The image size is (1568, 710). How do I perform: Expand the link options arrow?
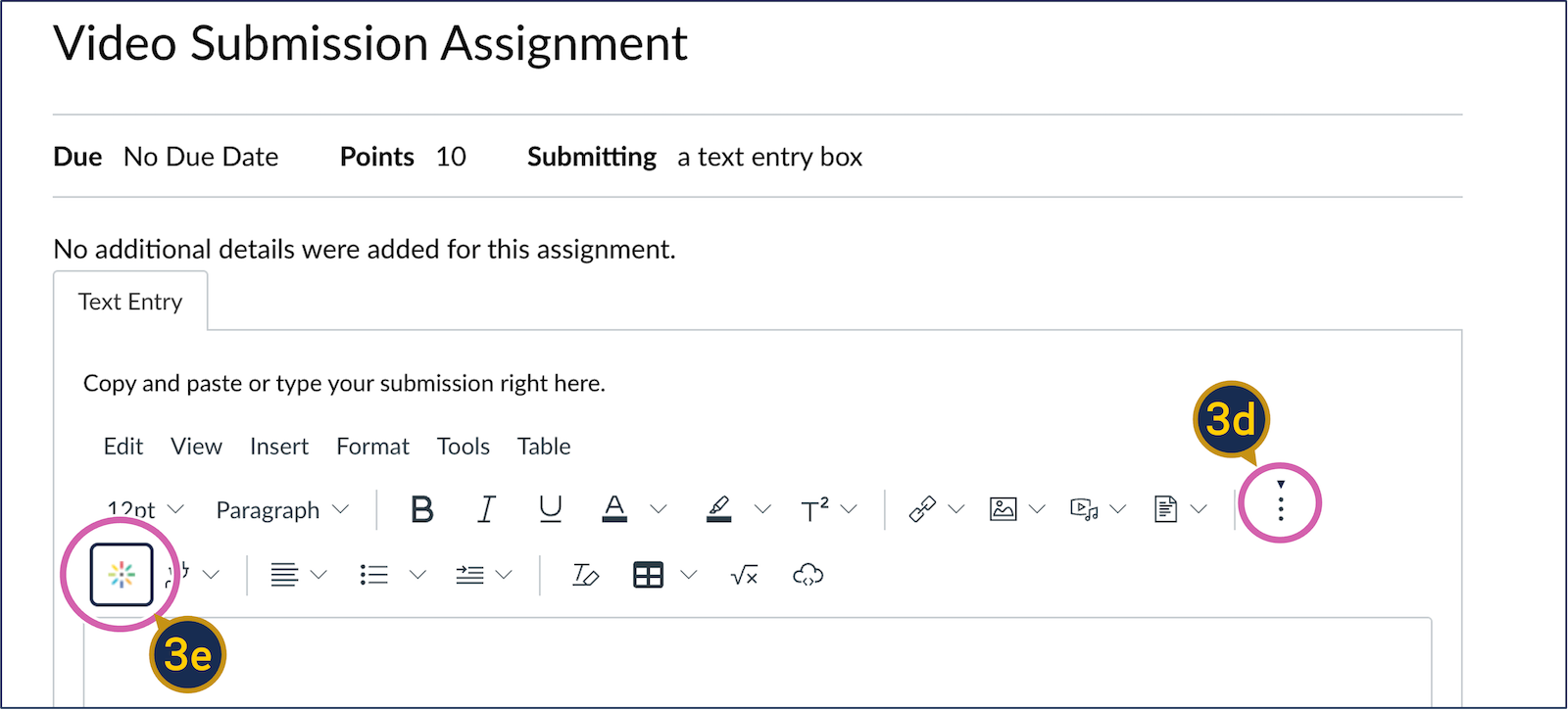pyautogui.click(x=956, y=509)
